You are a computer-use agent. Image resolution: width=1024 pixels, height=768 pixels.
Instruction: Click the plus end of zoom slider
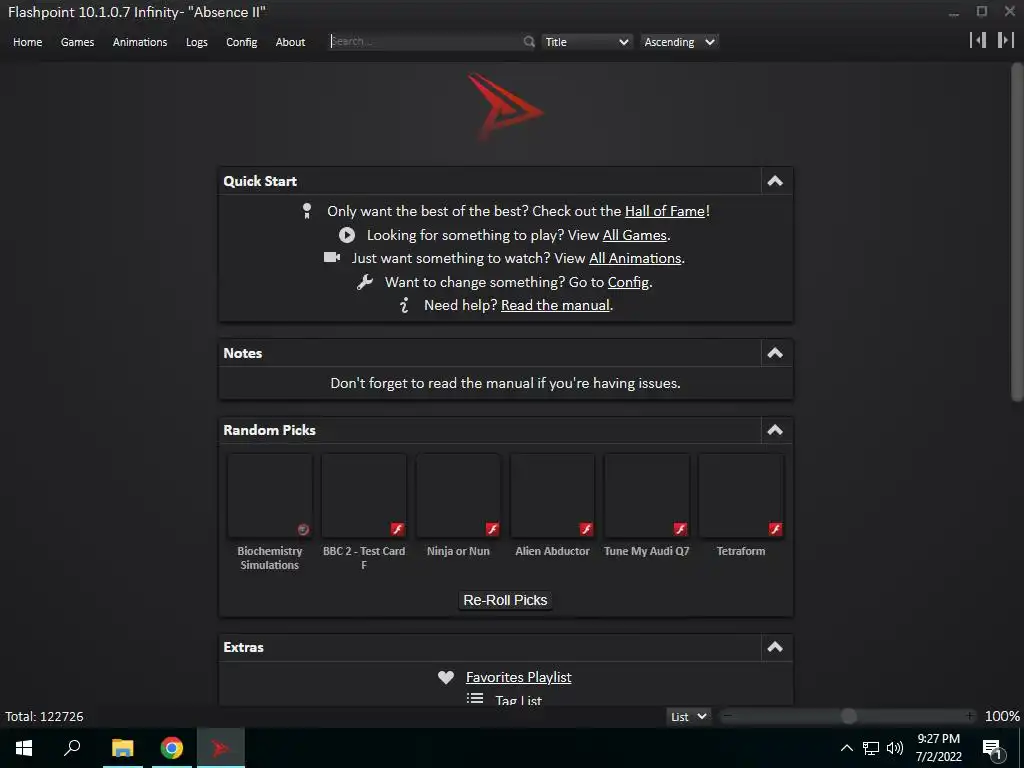970,716
